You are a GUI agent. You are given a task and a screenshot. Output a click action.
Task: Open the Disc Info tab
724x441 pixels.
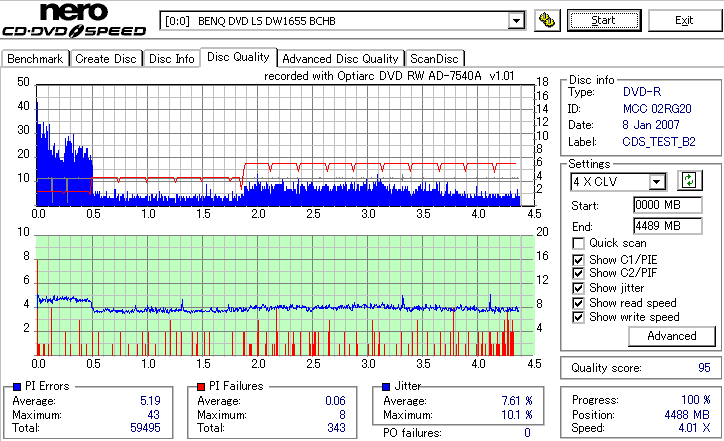[171, 59]
